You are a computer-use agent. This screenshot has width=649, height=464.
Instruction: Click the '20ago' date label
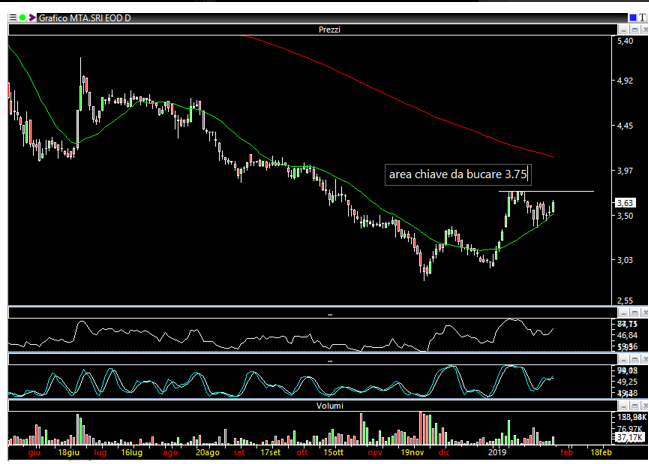tap(207, 452)
